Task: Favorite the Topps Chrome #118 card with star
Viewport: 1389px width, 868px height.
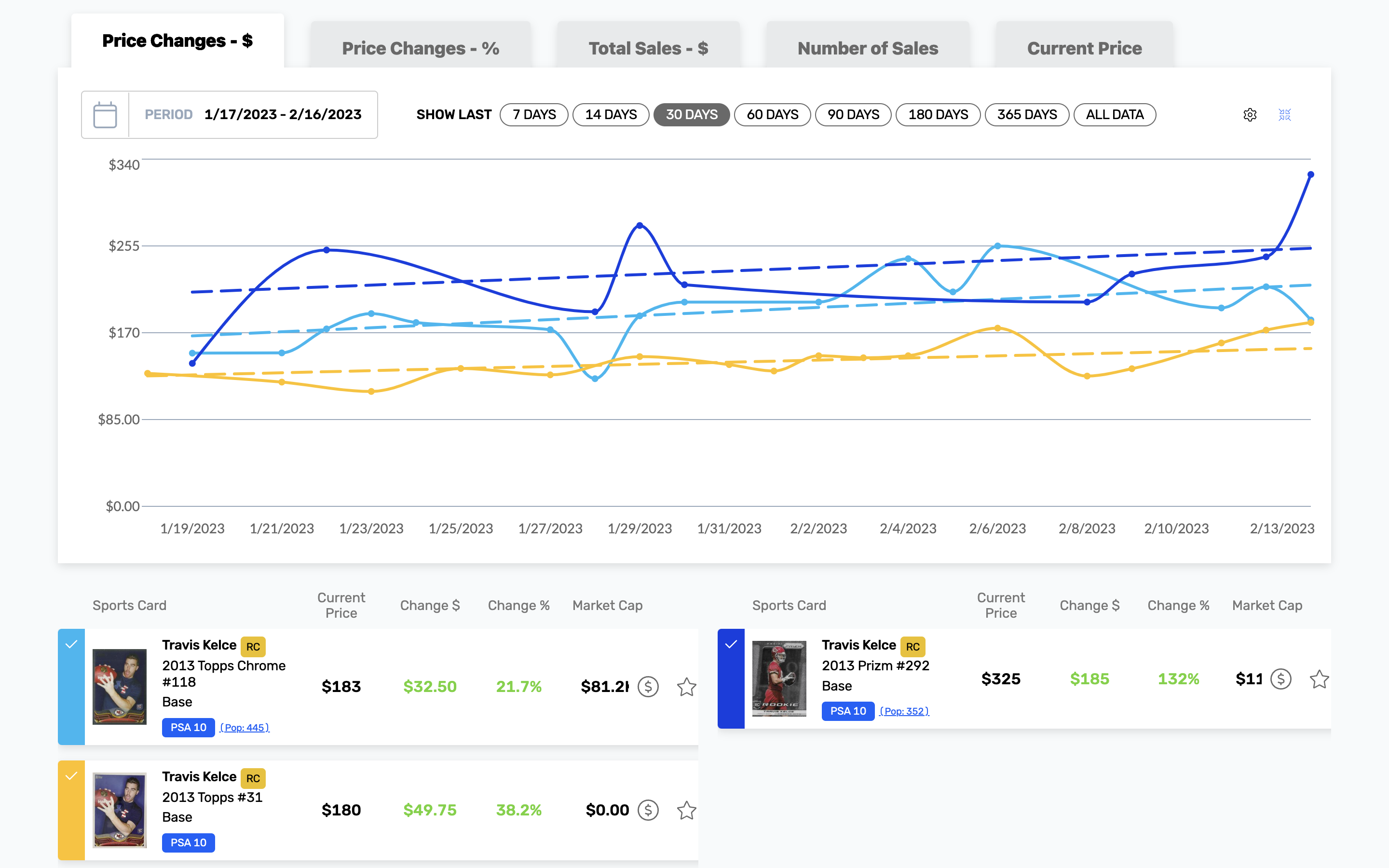Action: click(x=686, y=687)
